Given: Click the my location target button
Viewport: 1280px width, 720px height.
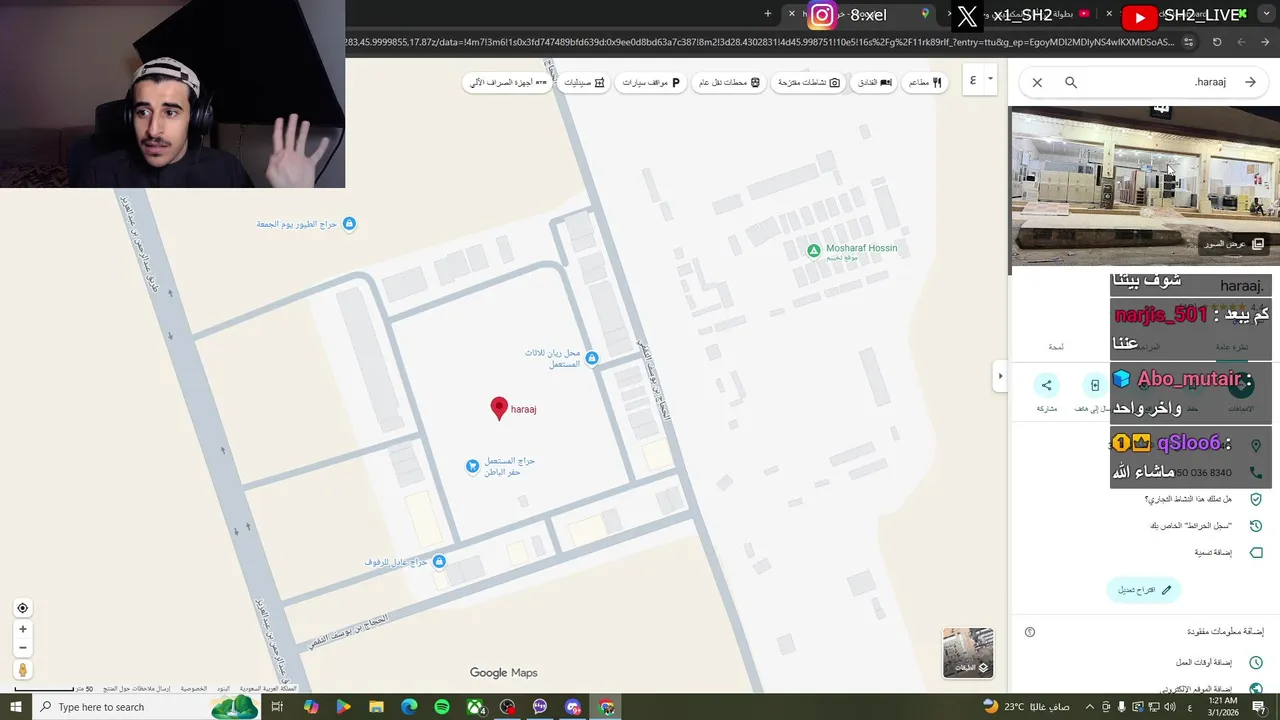Looking at the screenshot, I should click(x=23, y=608).
